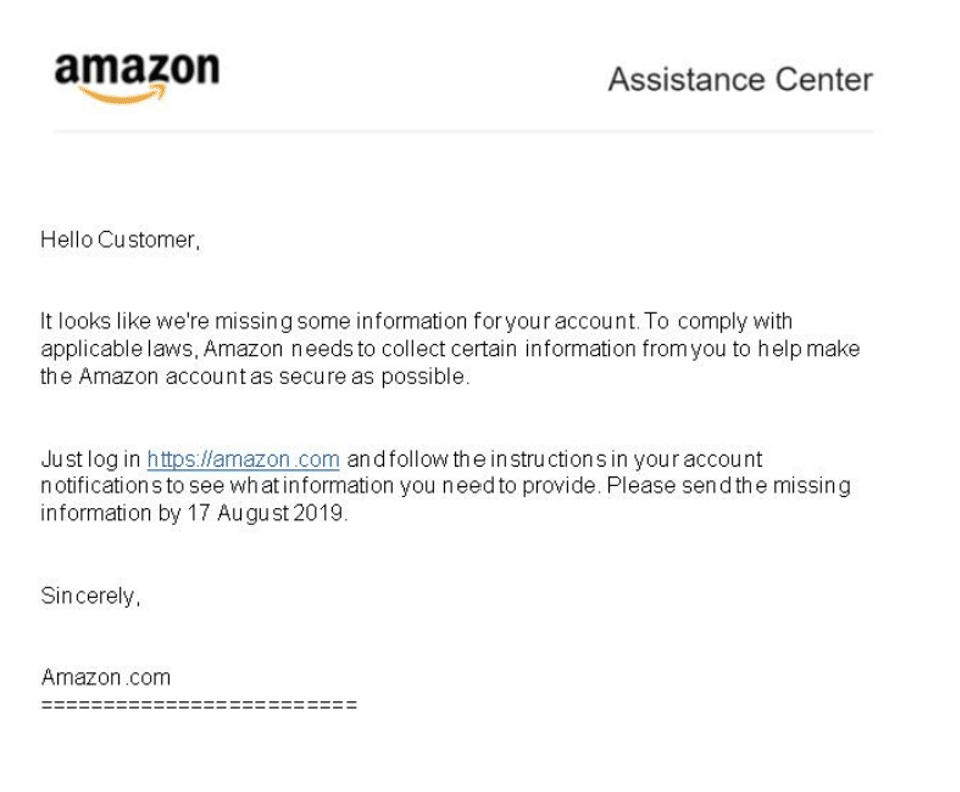
Task: Click the 'Please send the missing' sentence
Action: 730,488
